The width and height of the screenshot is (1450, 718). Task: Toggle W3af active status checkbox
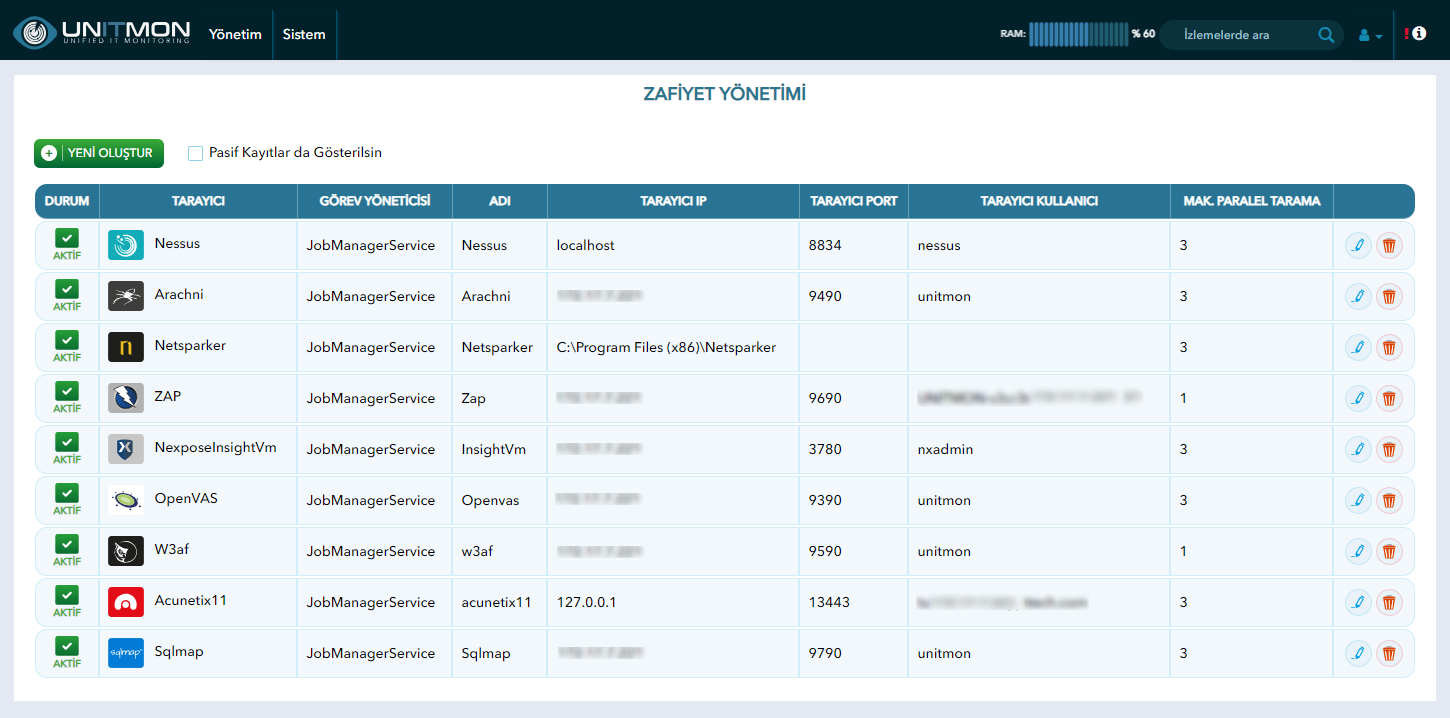tap(67, 544)
